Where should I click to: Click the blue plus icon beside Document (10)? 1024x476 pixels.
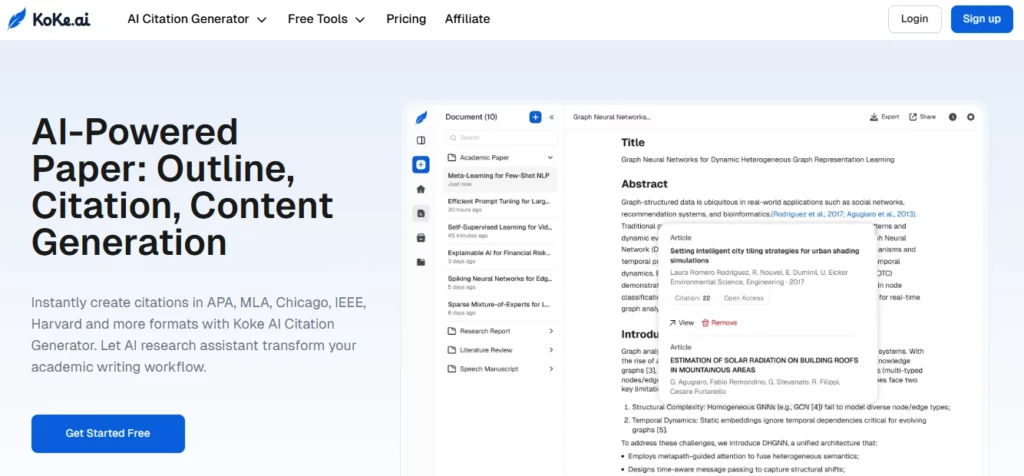(x=535, y=117)
